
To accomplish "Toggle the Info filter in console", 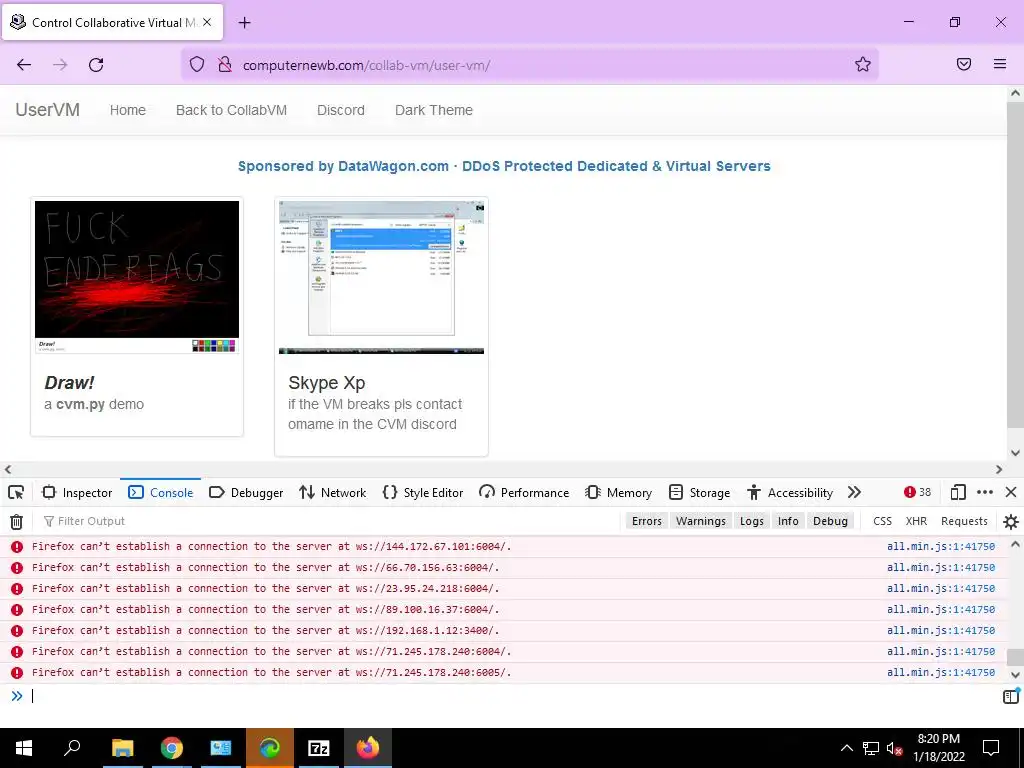I will click(788, 521).
